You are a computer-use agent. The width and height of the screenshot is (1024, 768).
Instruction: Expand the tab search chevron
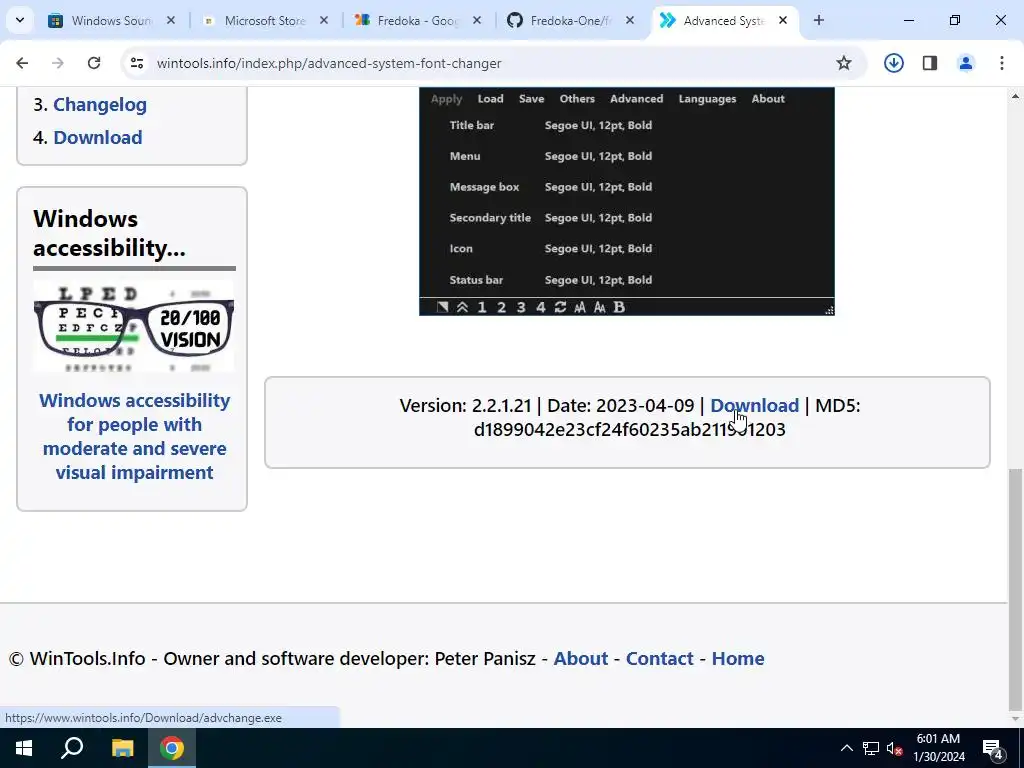point(20,20)
